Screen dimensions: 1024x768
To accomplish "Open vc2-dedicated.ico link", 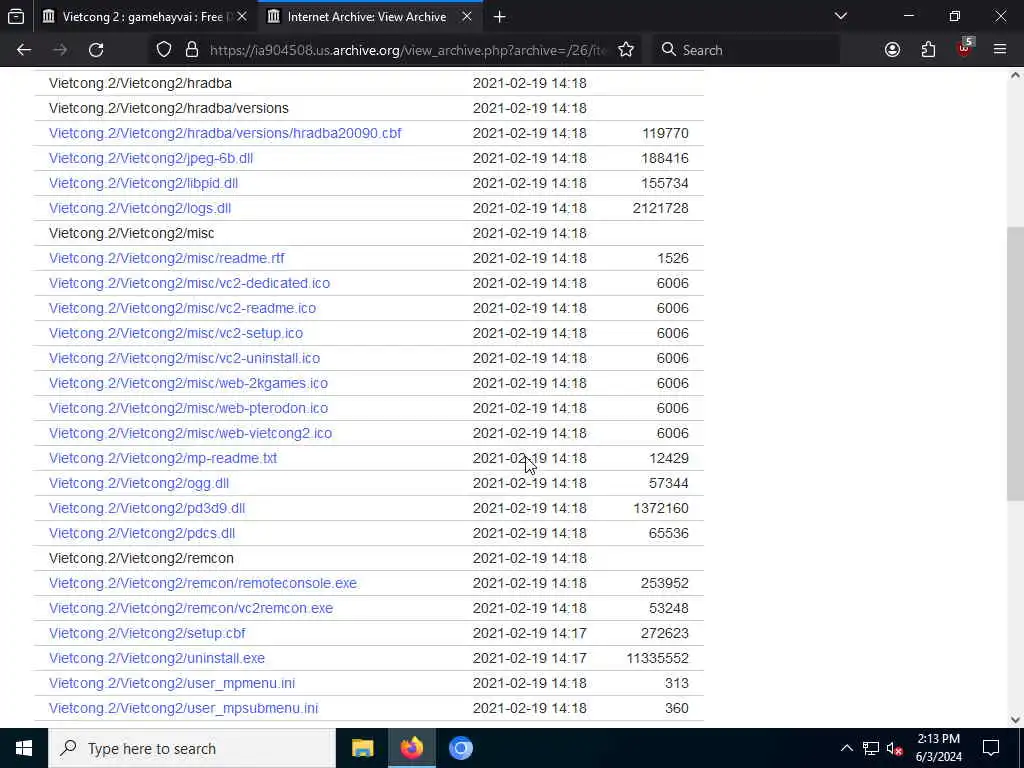I will coord(189,283).
